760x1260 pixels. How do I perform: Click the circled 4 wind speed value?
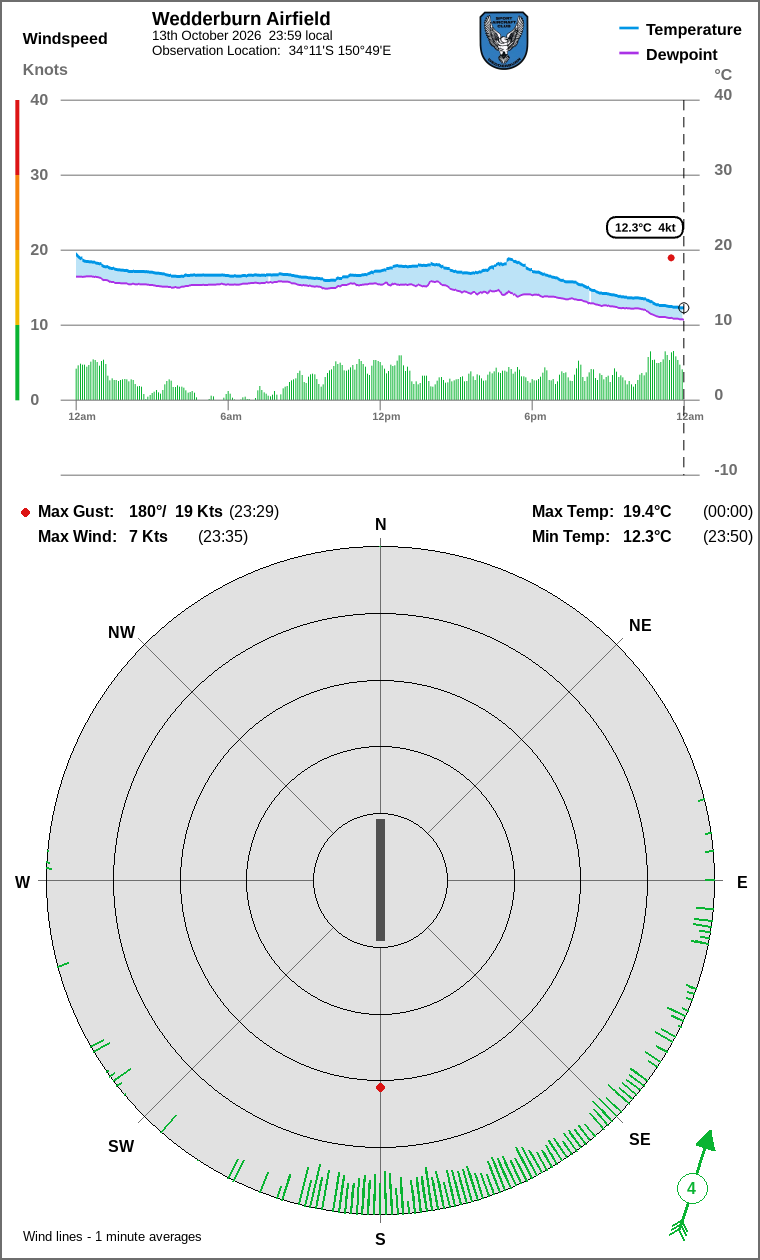pos(692,1190)
